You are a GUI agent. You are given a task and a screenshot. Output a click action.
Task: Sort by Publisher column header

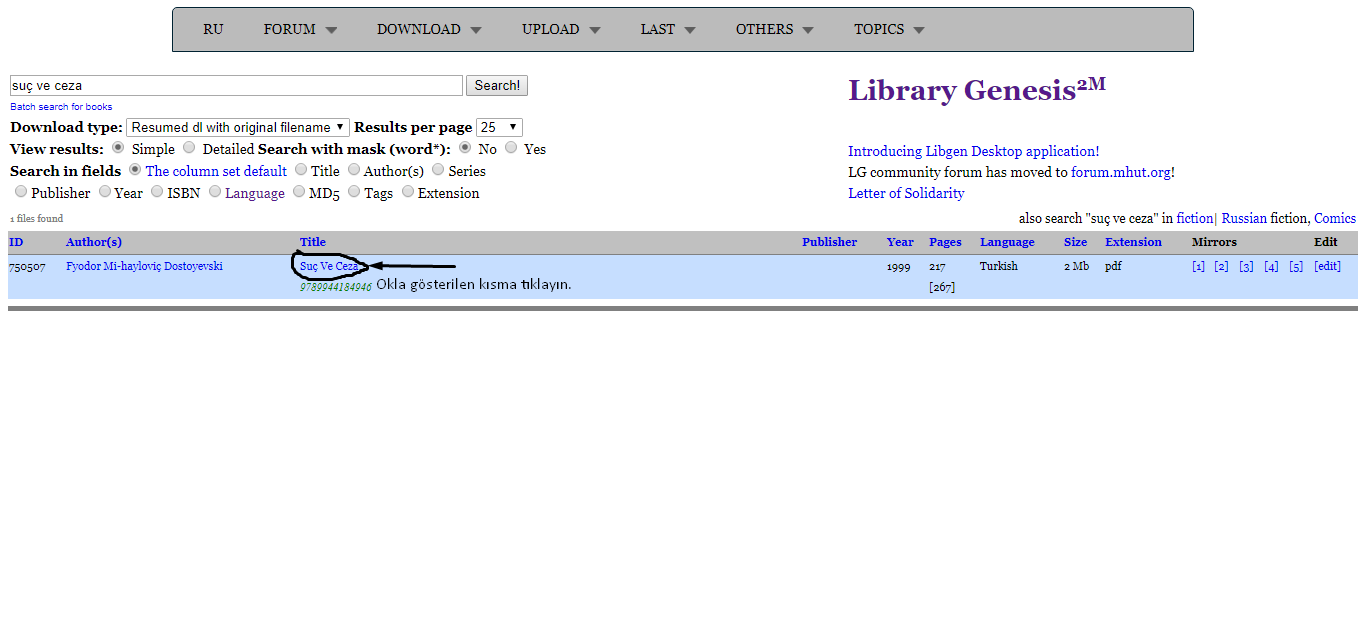point(829,242)
